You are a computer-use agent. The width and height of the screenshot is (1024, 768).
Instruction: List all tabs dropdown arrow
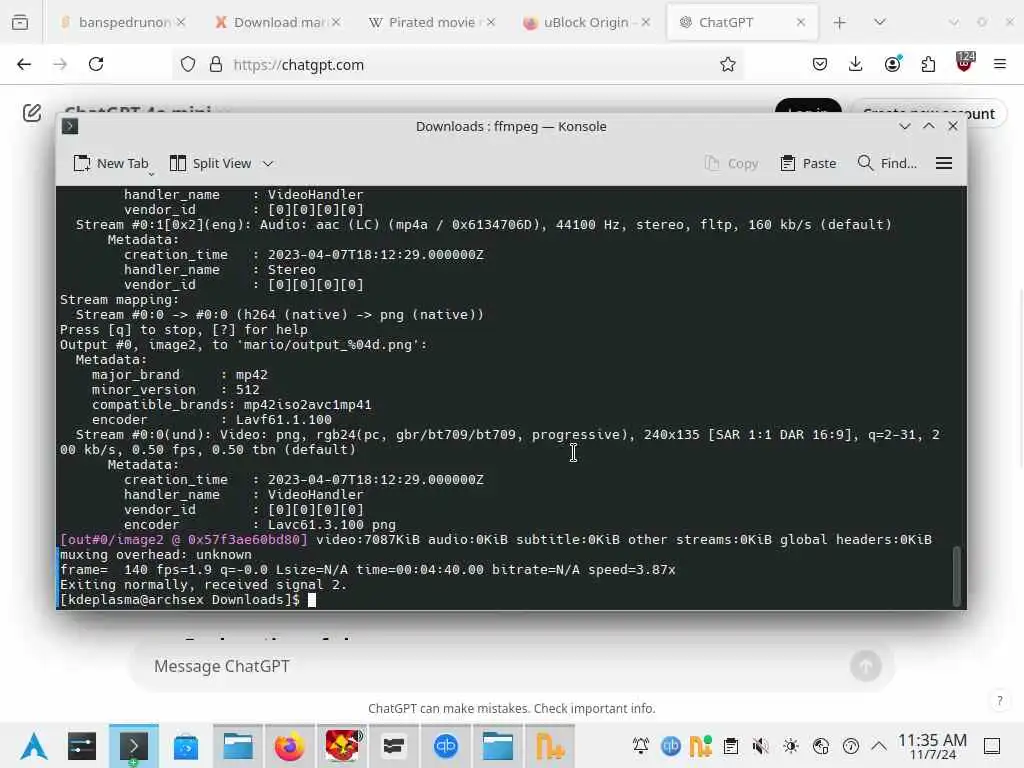point(880,22)
